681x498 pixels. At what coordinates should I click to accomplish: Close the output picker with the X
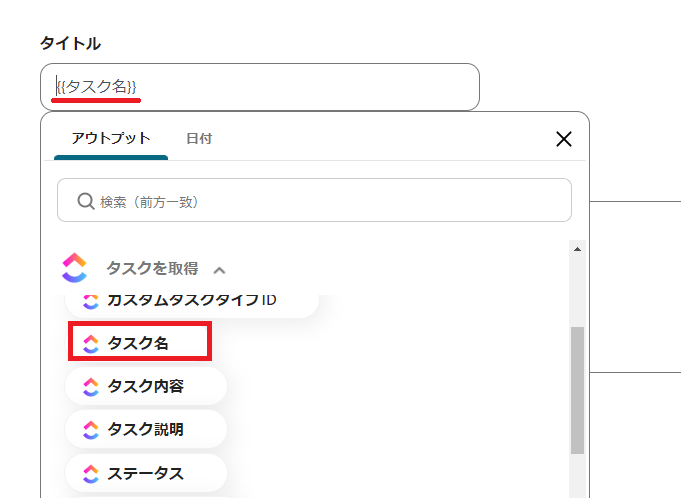[x=563, y=138]
